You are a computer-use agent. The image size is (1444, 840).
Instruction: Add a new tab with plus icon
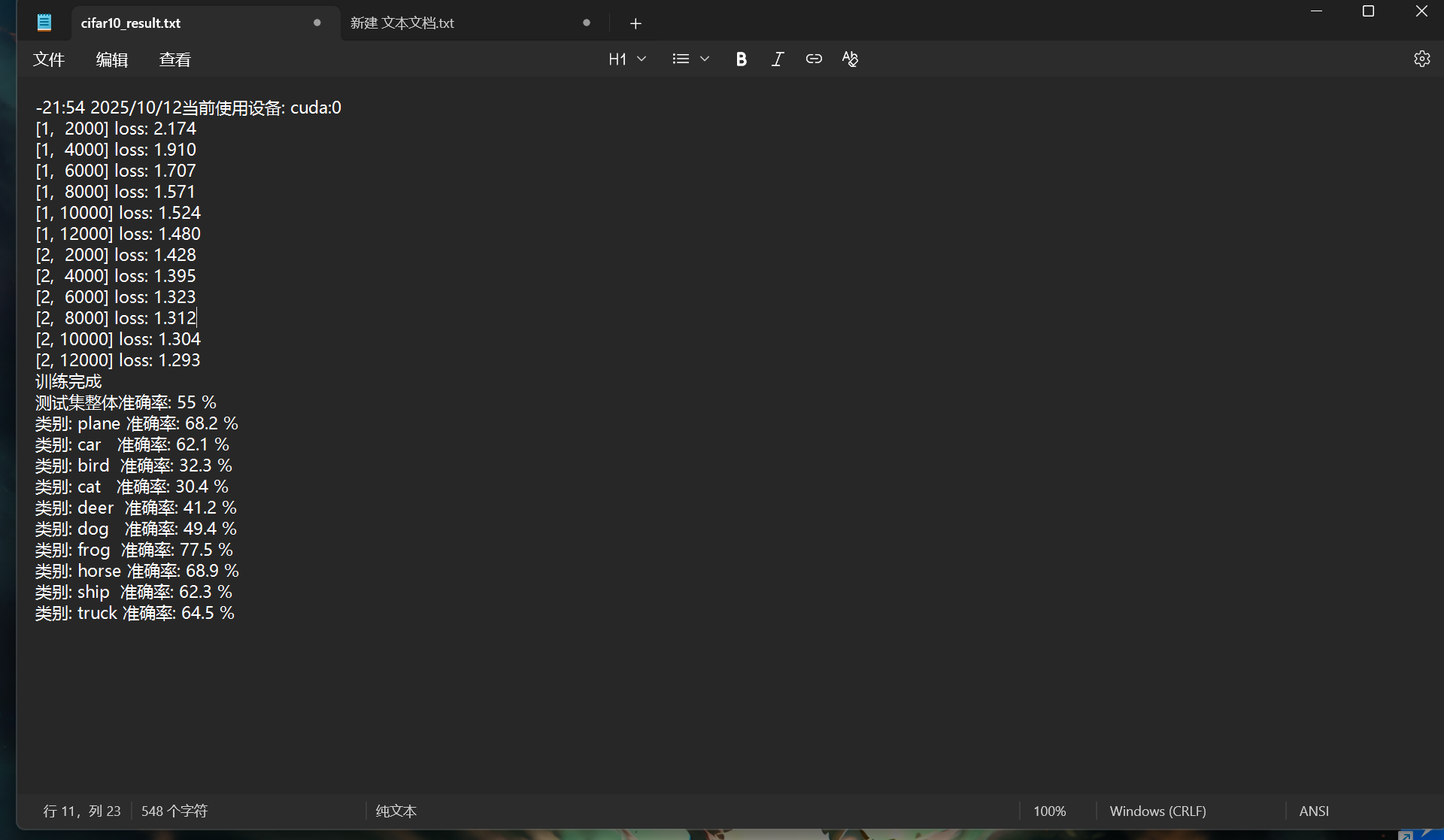point(636,24)
